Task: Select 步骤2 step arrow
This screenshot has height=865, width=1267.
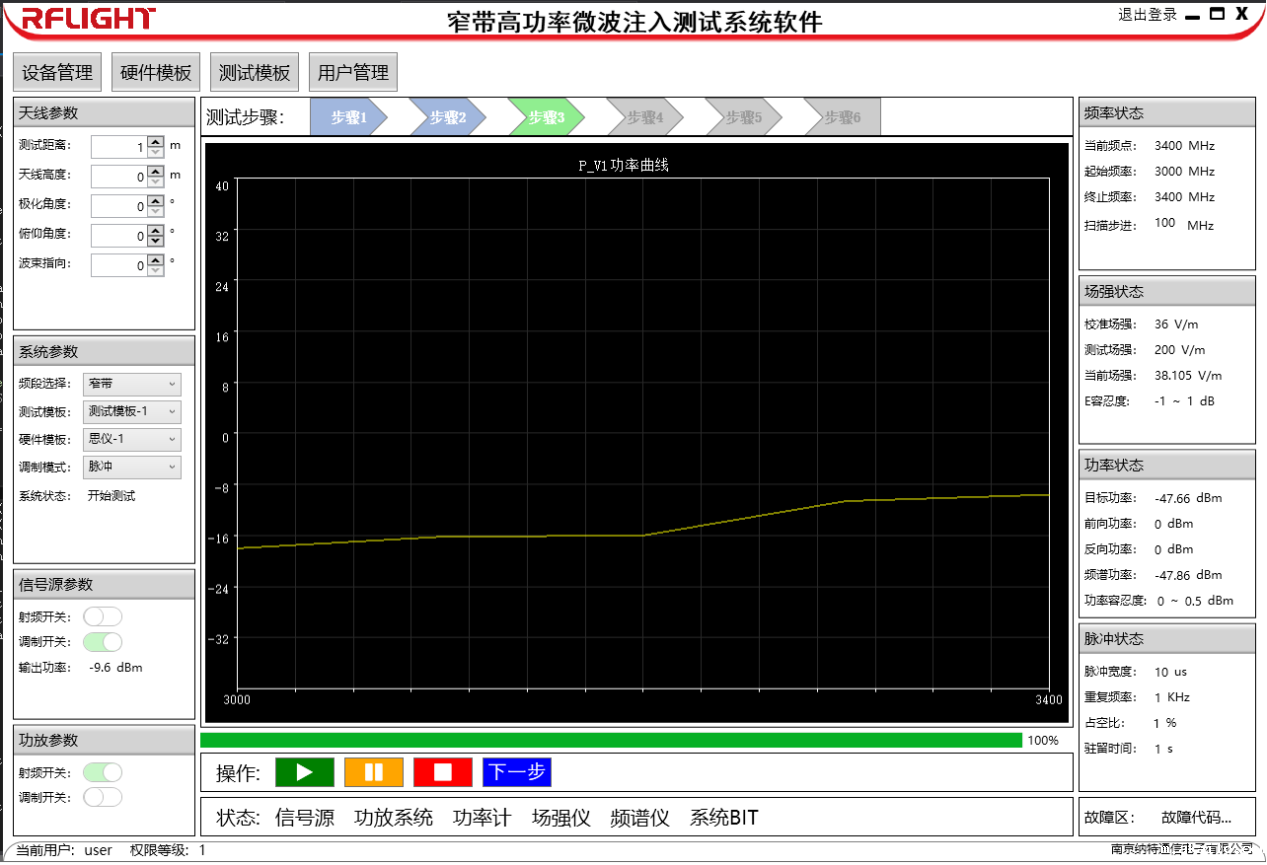Action: 447,117
